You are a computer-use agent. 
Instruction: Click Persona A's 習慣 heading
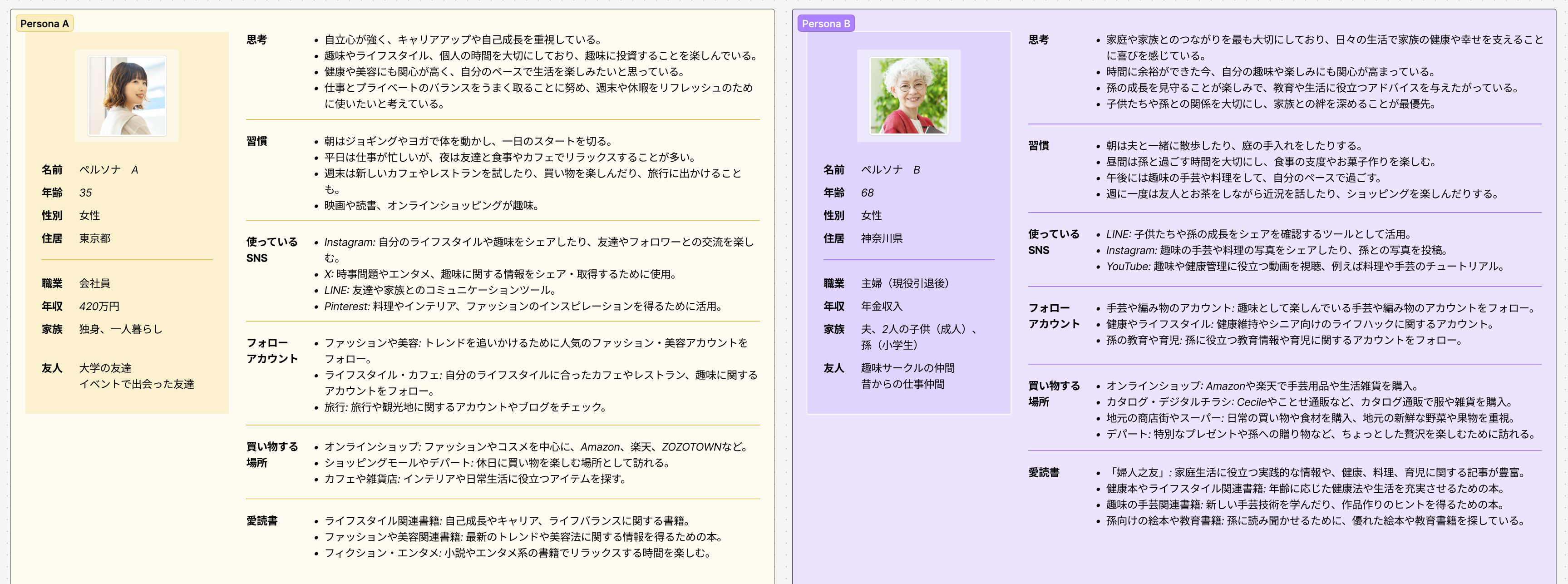(257, 141)
